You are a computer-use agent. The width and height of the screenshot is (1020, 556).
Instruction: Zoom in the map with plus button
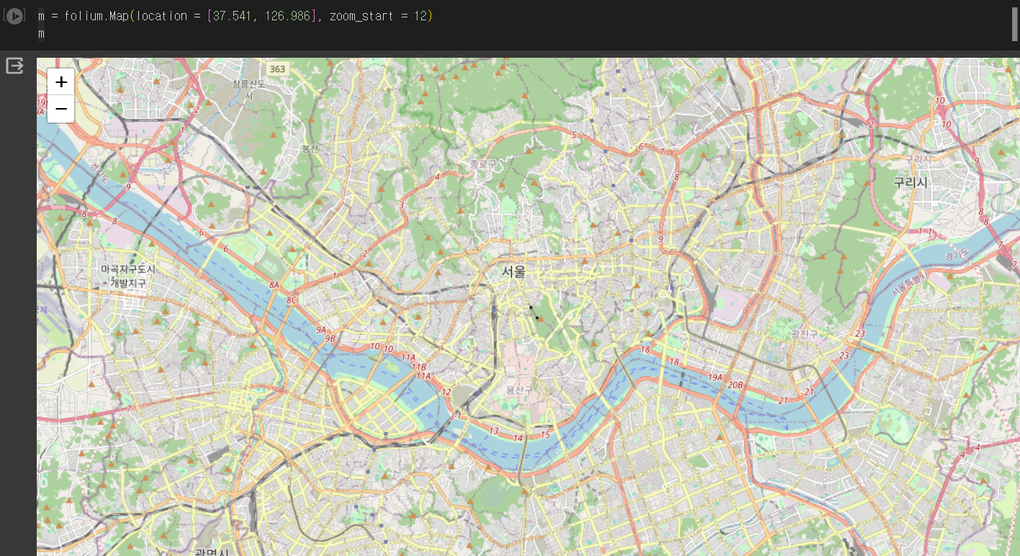[61, 83]
